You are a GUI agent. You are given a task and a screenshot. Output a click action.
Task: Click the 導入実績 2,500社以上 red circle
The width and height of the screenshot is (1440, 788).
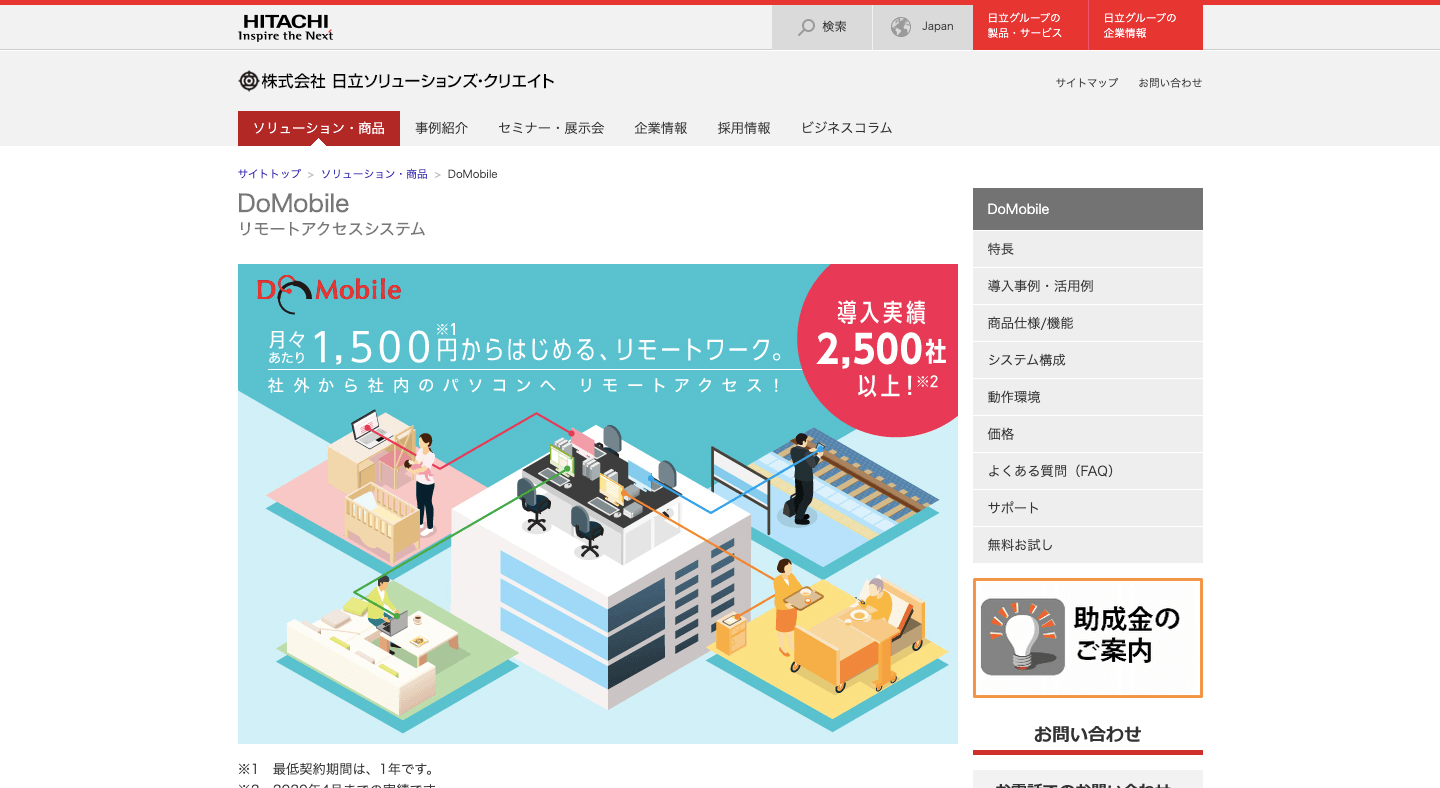[876, 349]
